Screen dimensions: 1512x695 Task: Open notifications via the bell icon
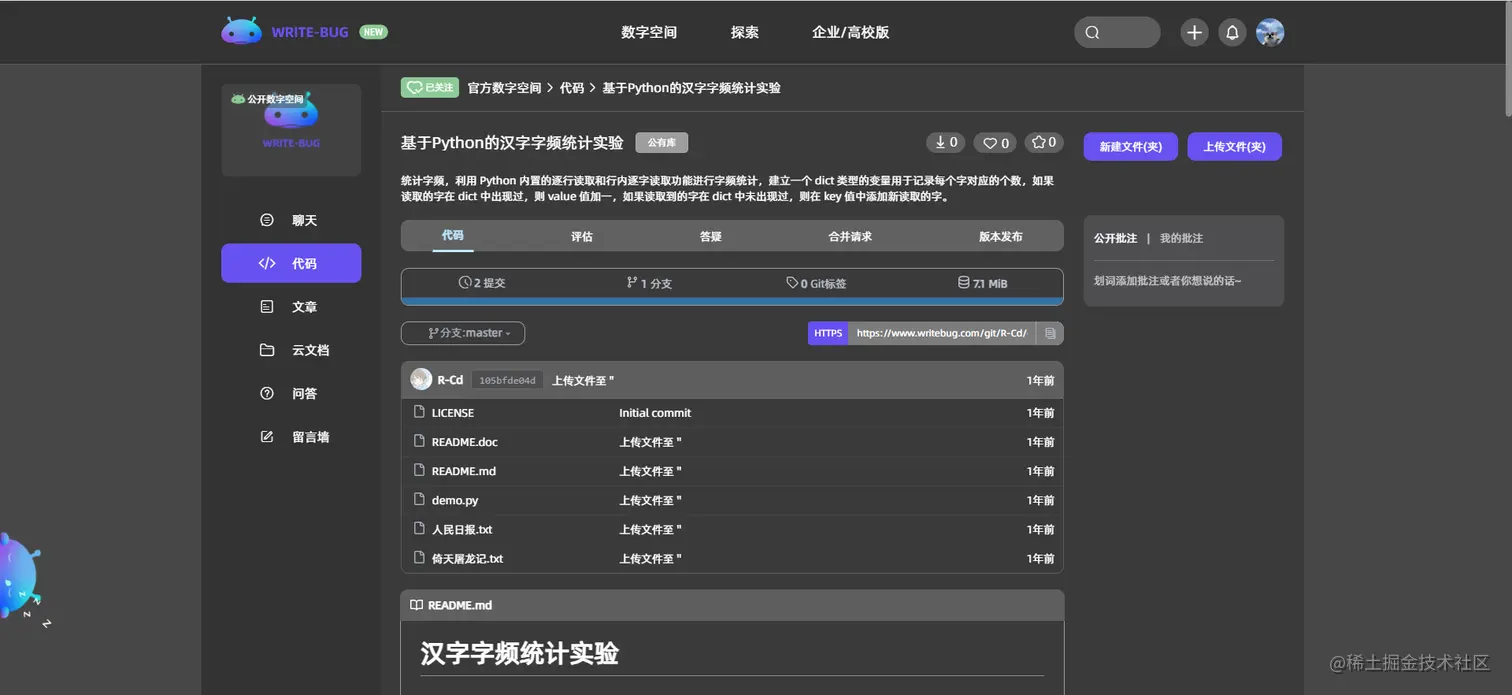(x=1232, y=32)
